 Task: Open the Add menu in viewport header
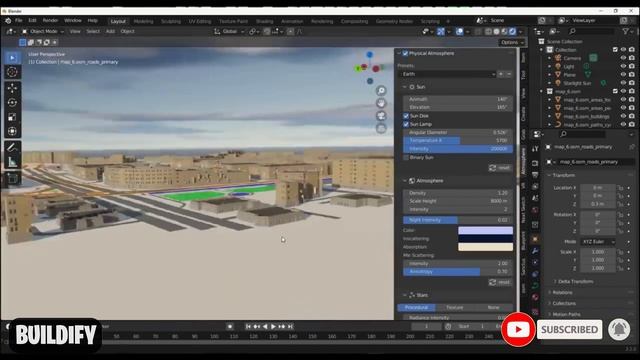[x=110, y=31]
